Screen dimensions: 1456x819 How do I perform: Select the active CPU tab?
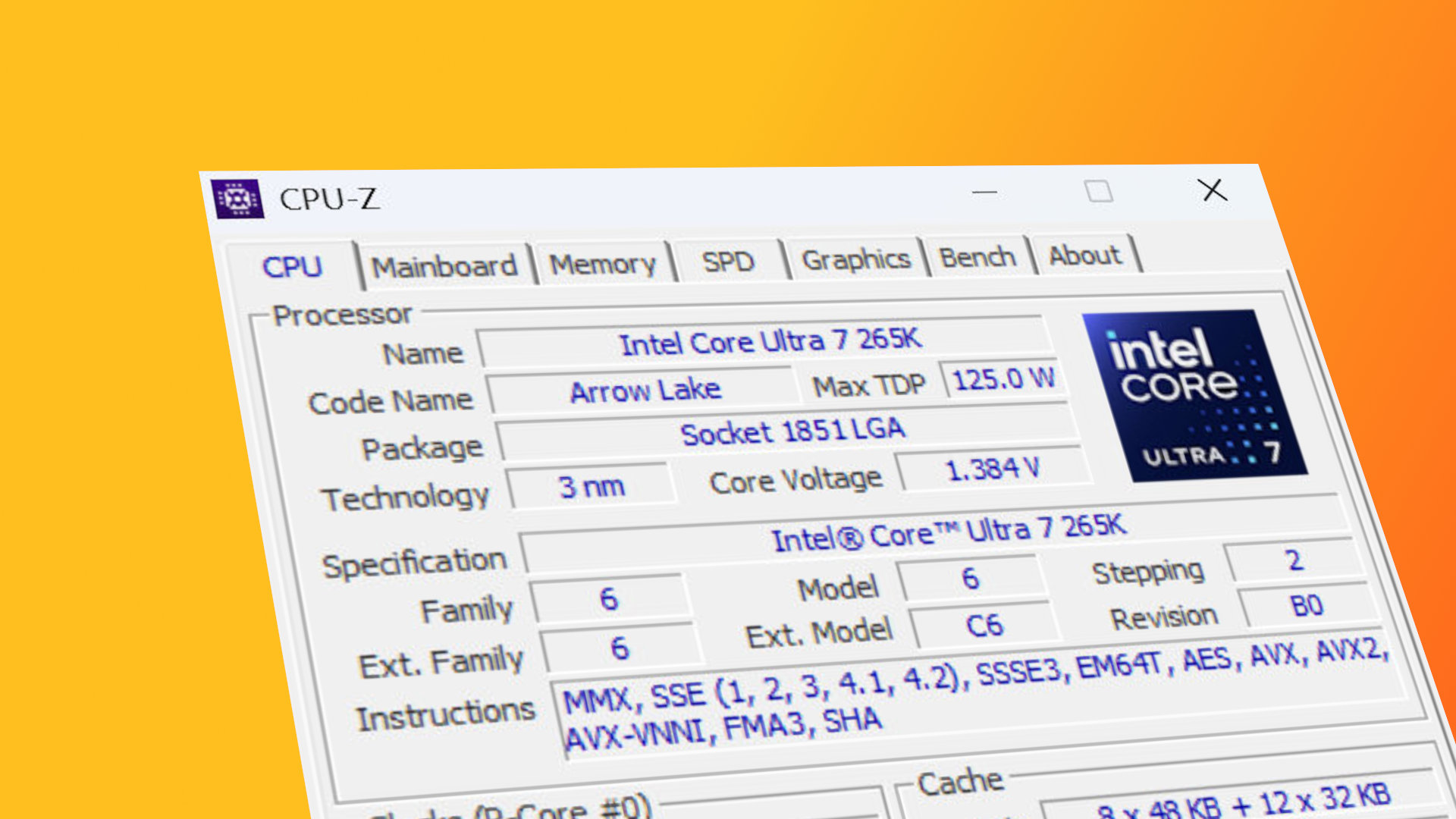pyautogui.click(x=294, y=267)
